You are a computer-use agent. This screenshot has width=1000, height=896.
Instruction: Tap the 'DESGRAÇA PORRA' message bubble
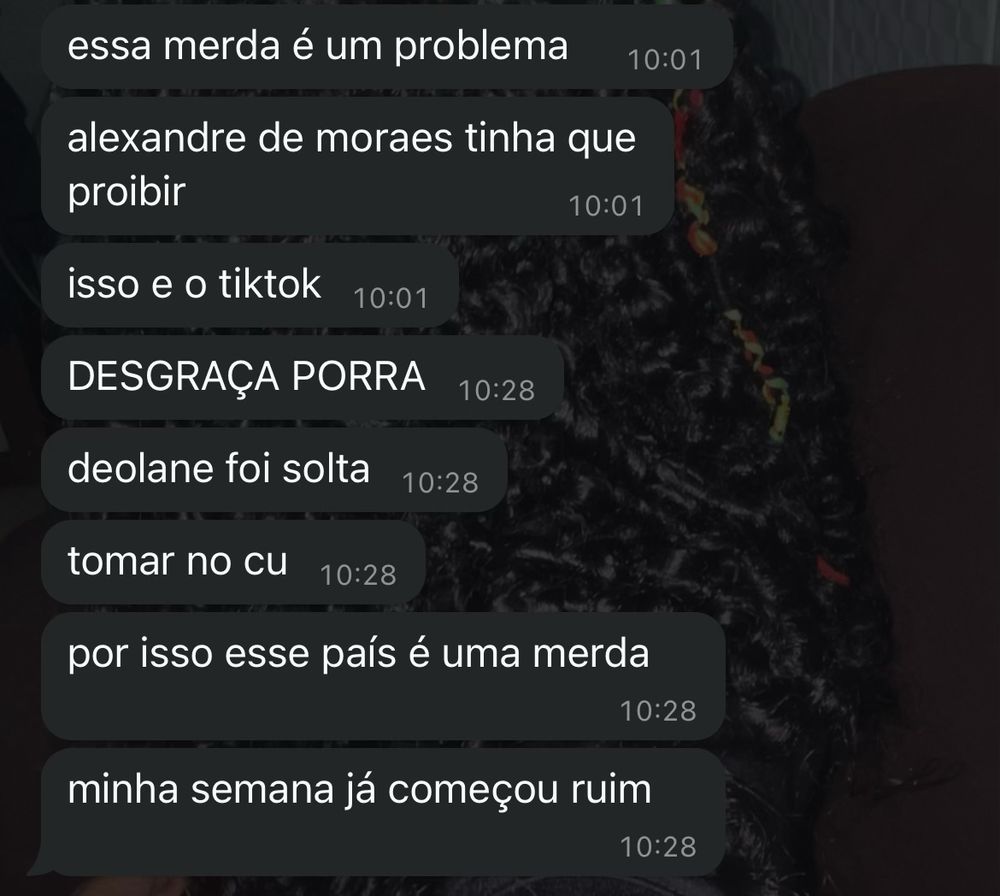pyautogui.click(x=302, y=378)
